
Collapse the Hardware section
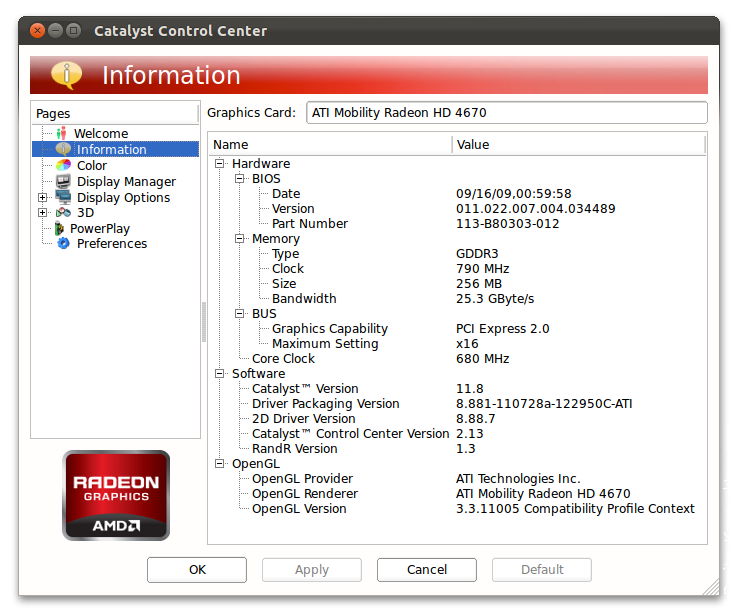pos(219,163)
